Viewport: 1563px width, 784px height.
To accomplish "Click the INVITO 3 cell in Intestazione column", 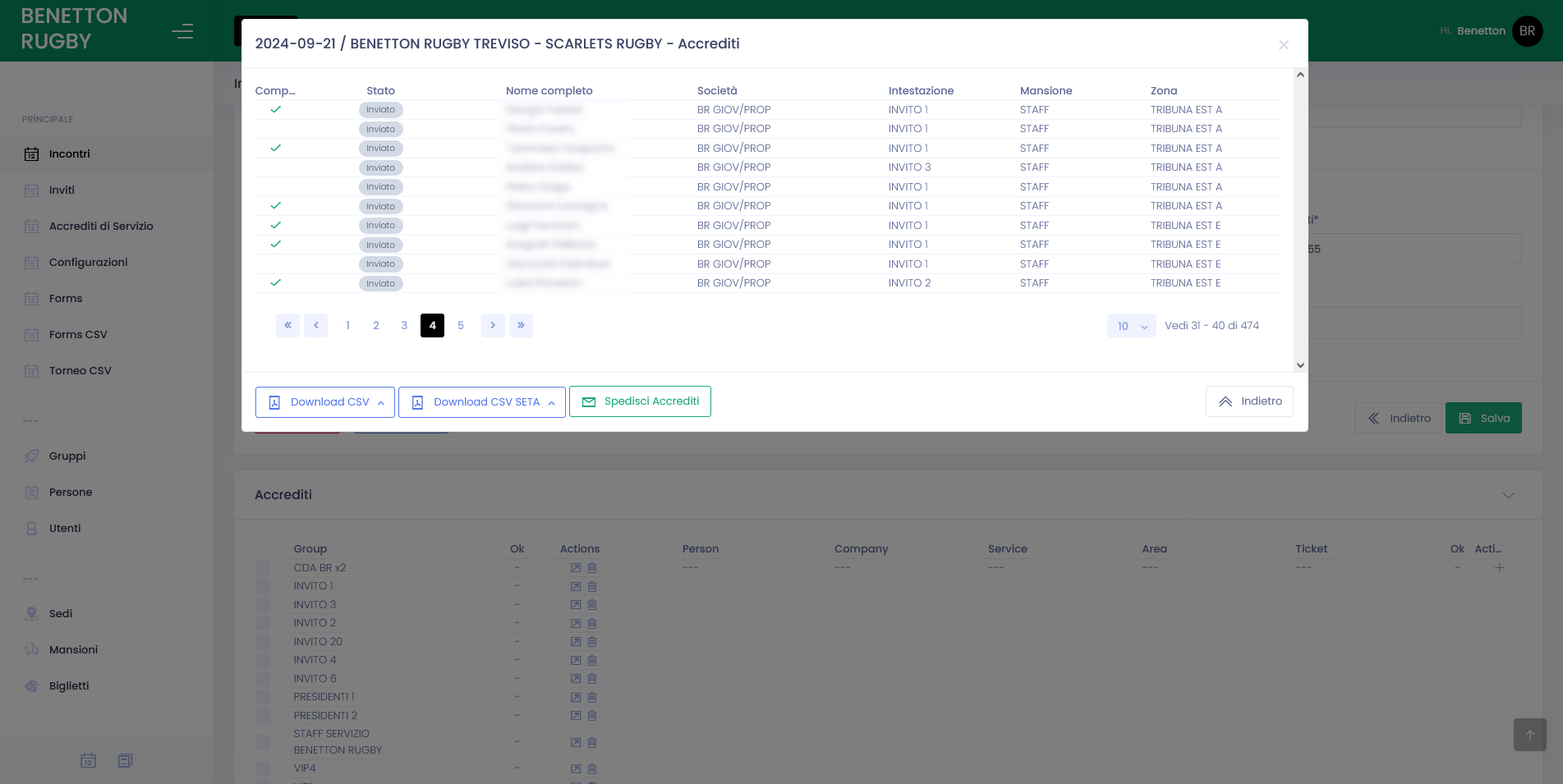I will (909, 167).
